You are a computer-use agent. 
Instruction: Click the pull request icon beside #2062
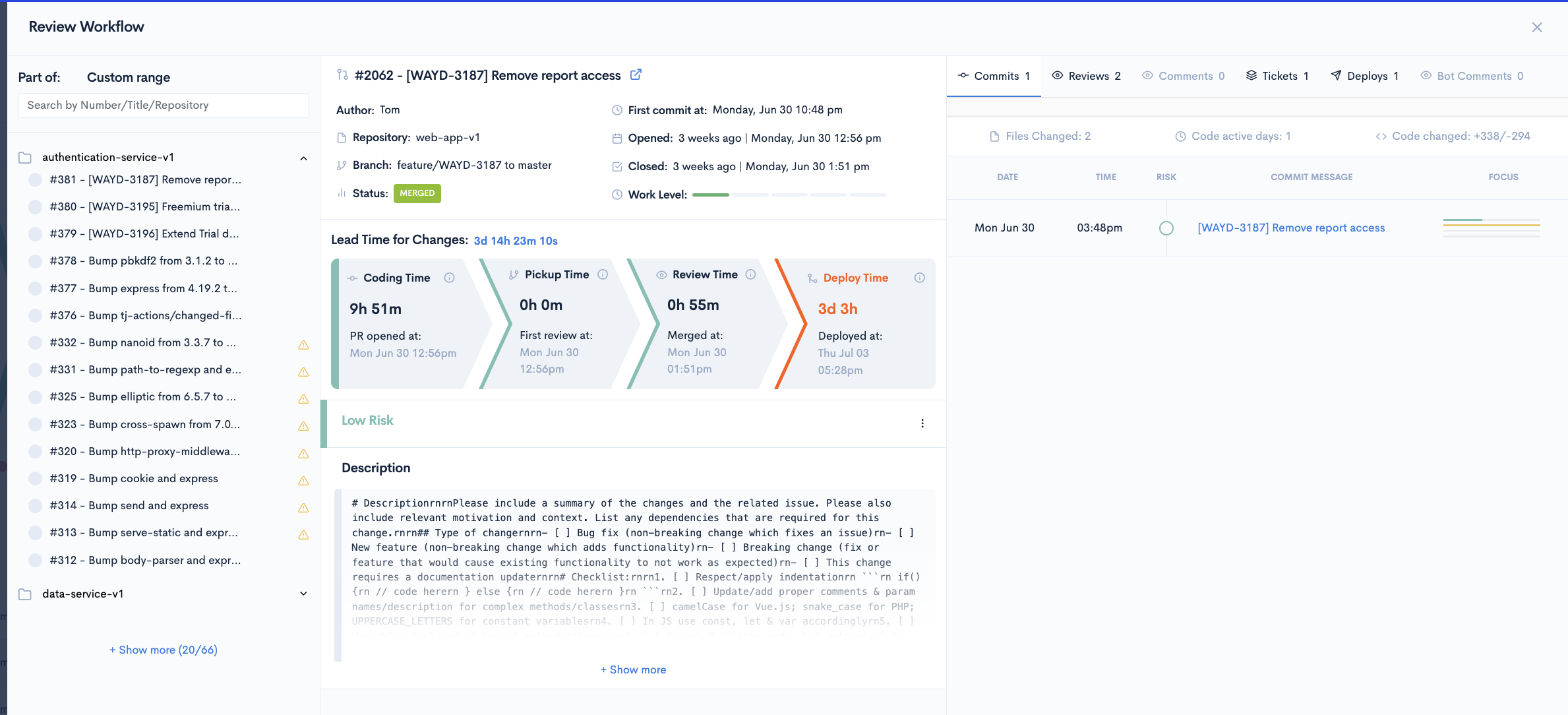point(342,75)
